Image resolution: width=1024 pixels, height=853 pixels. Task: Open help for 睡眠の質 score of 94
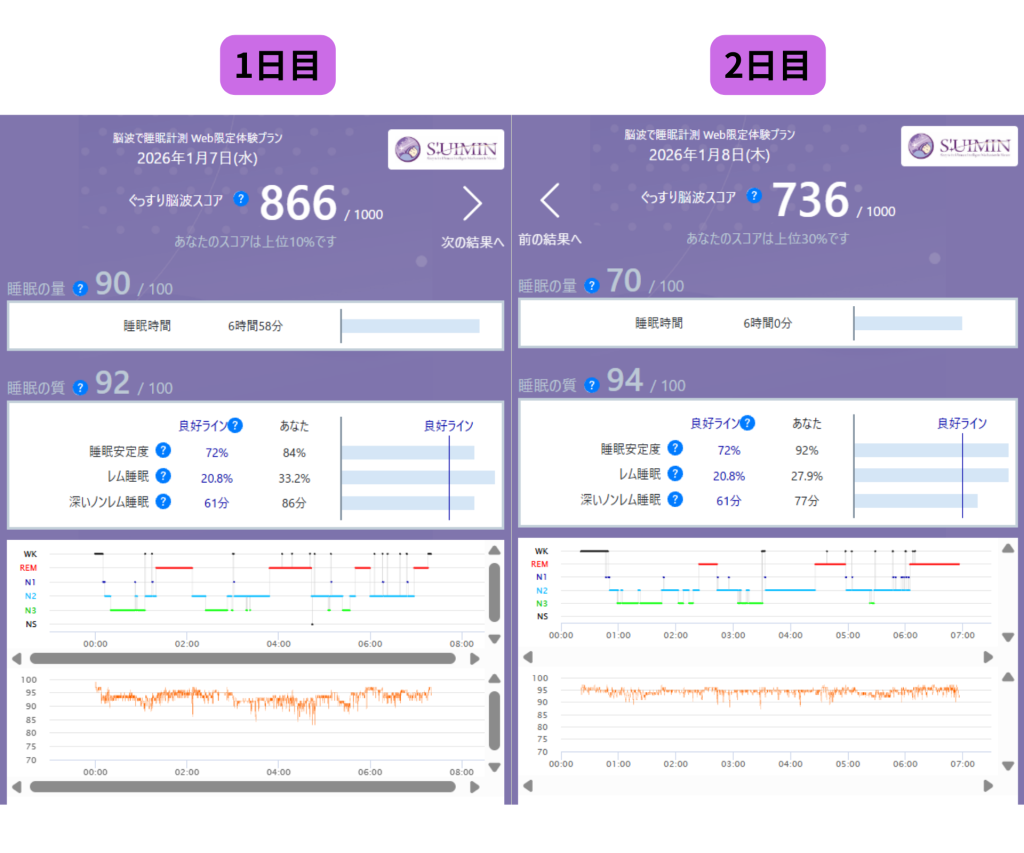point(593,385)
